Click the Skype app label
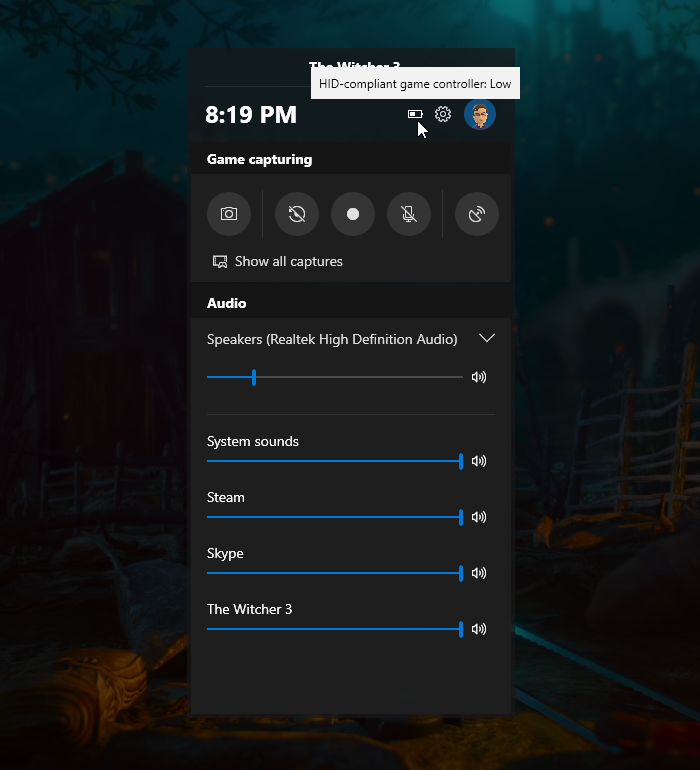 (225, 553)
